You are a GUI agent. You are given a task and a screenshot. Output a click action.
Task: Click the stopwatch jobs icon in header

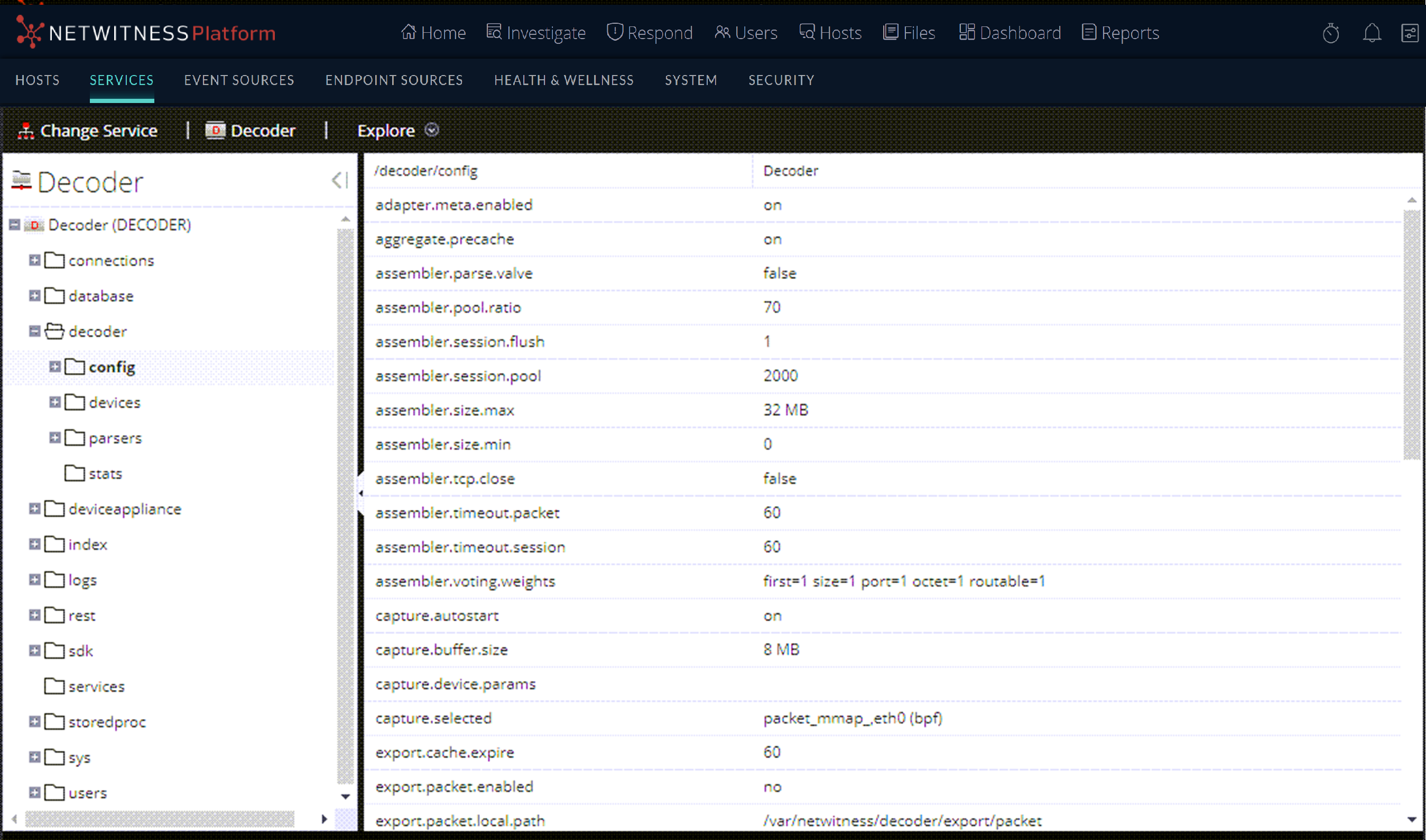pyautogui.click(x=1330, y=33)
